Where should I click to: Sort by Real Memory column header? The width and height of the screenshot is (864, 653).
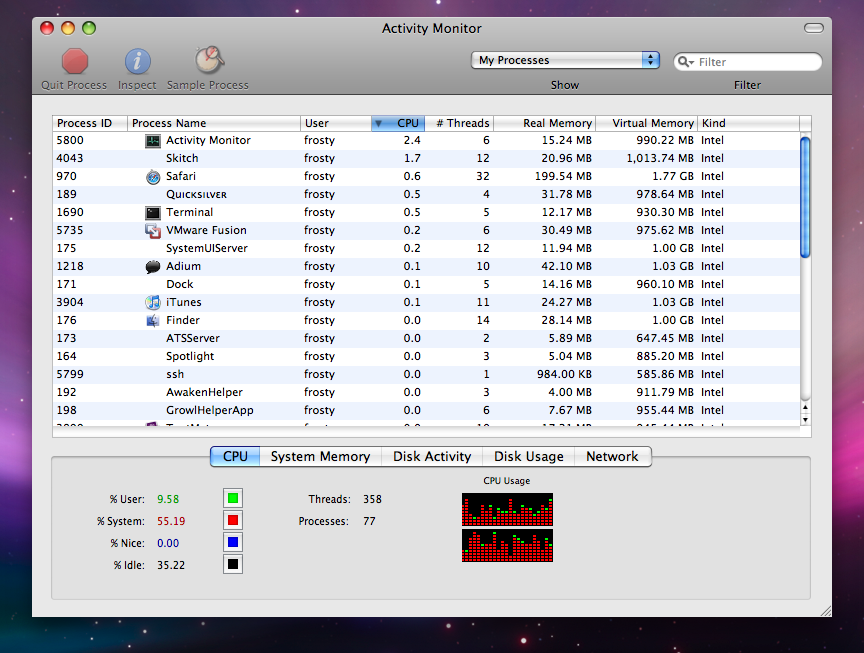(x=545, y=123)
